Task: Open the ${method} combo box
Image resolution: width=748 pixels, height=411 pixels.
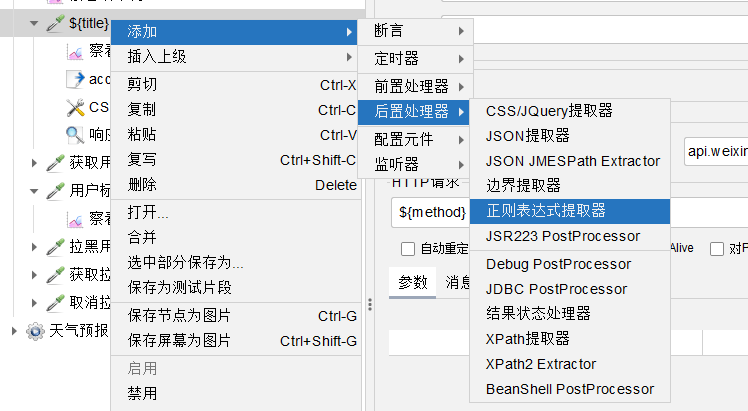Action: [x=429, y=212]
